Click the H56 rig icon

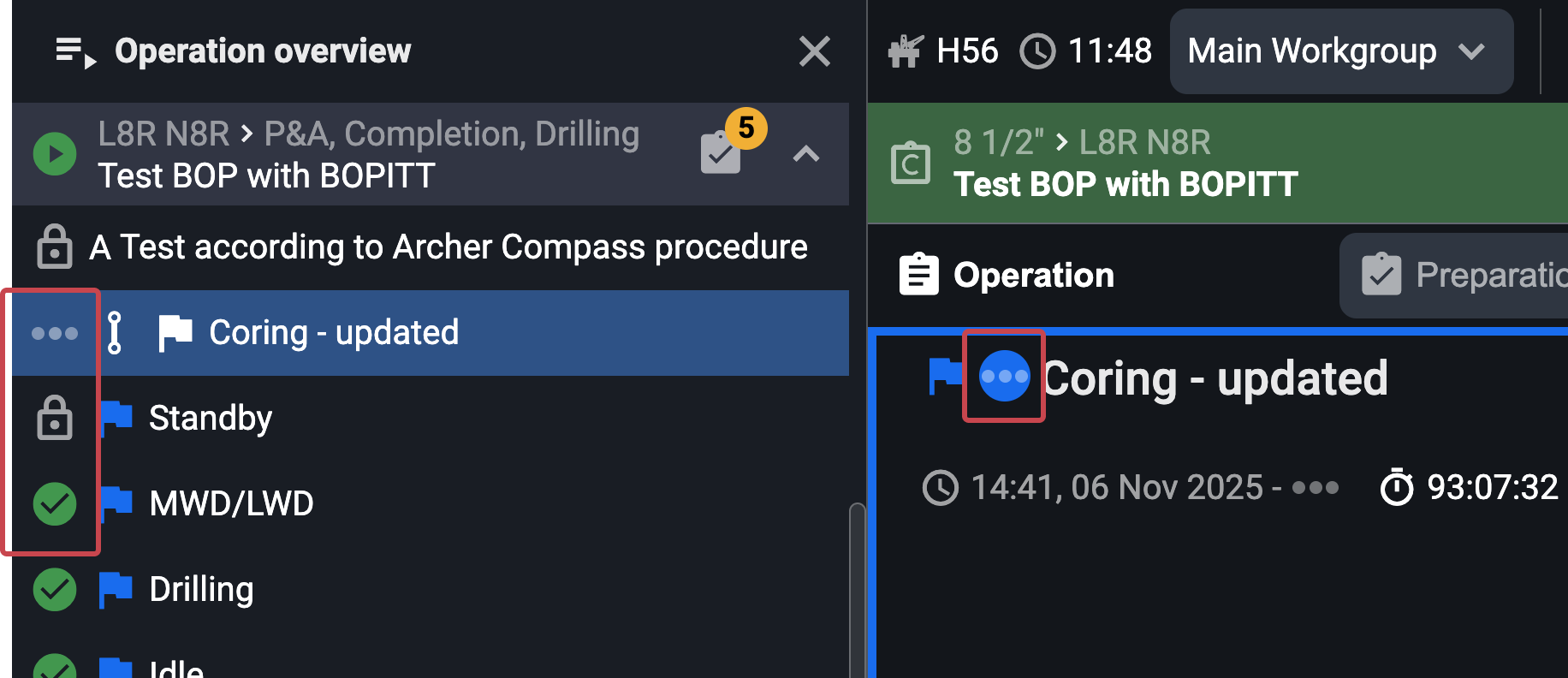click(x=906, y=51)
